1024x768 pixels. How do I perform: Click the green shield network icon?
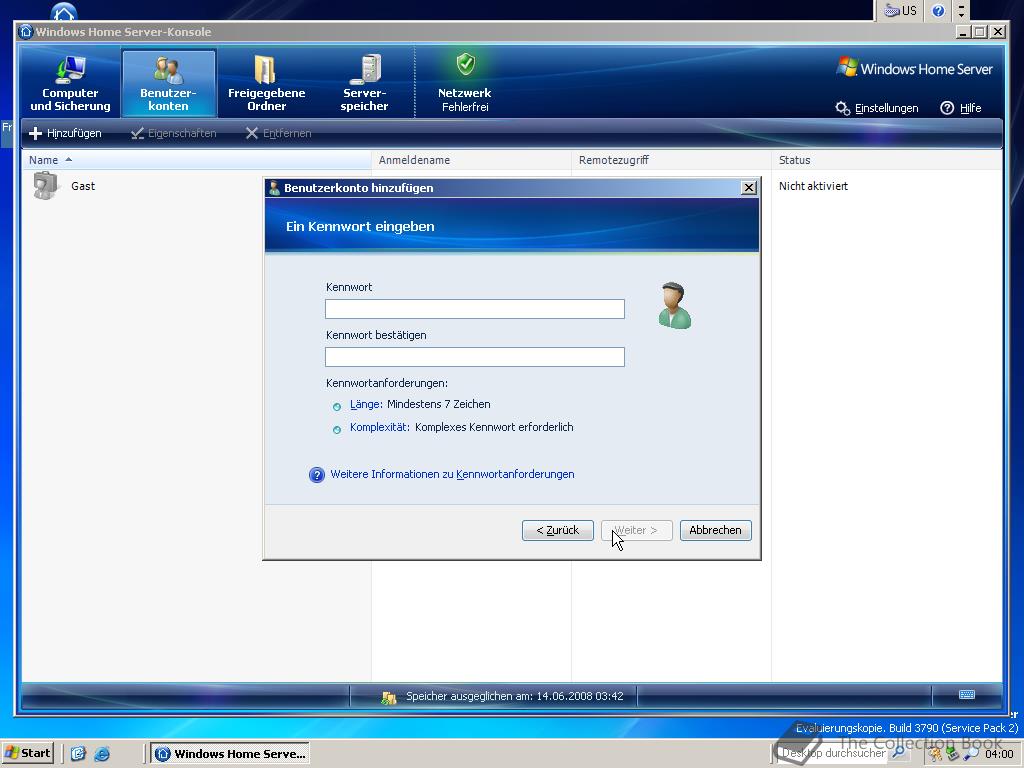466,65
